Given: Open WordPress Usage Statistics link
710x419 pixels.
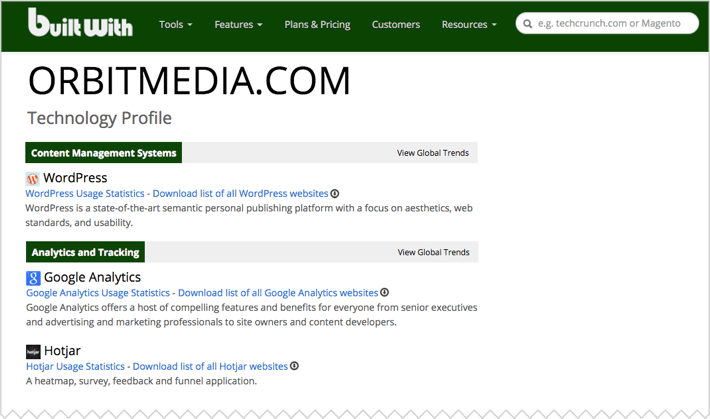Looking at the screenshot, I should 85,193.
